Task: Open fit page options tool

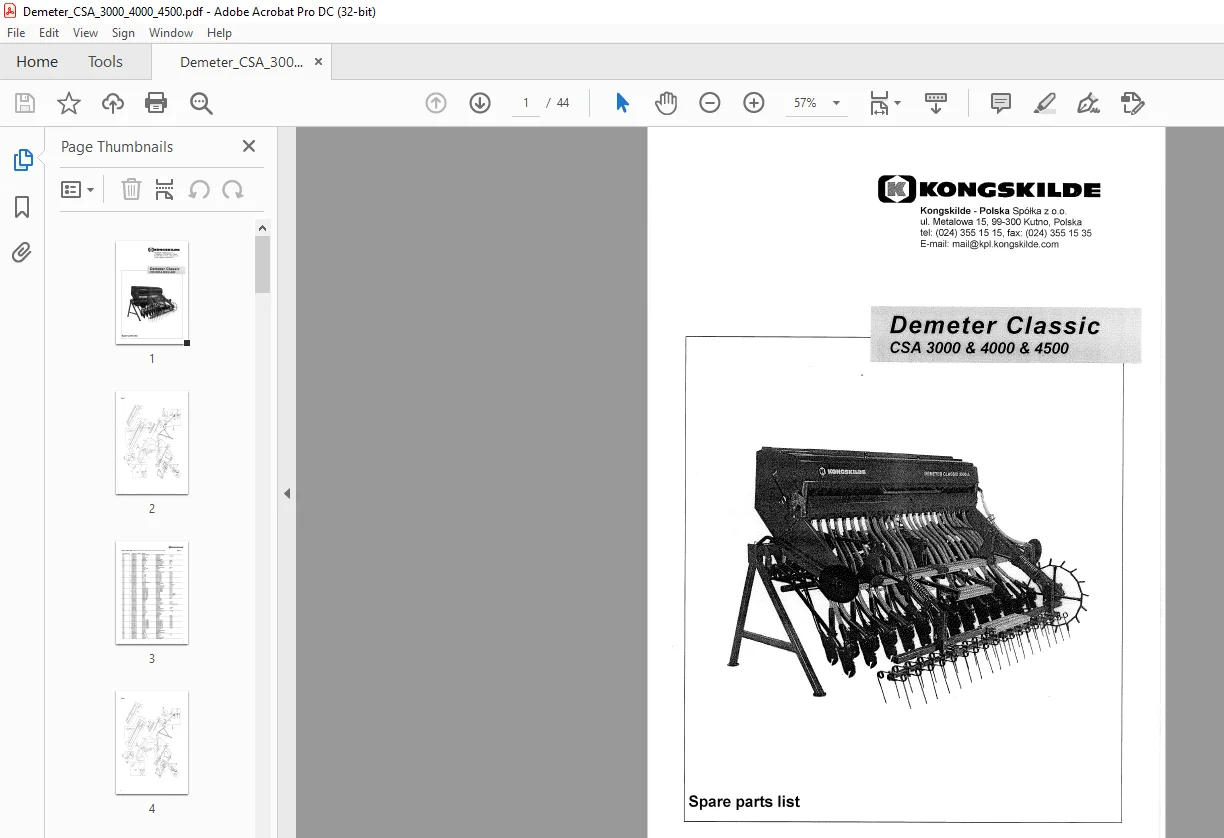Action: tap(879, 103)
